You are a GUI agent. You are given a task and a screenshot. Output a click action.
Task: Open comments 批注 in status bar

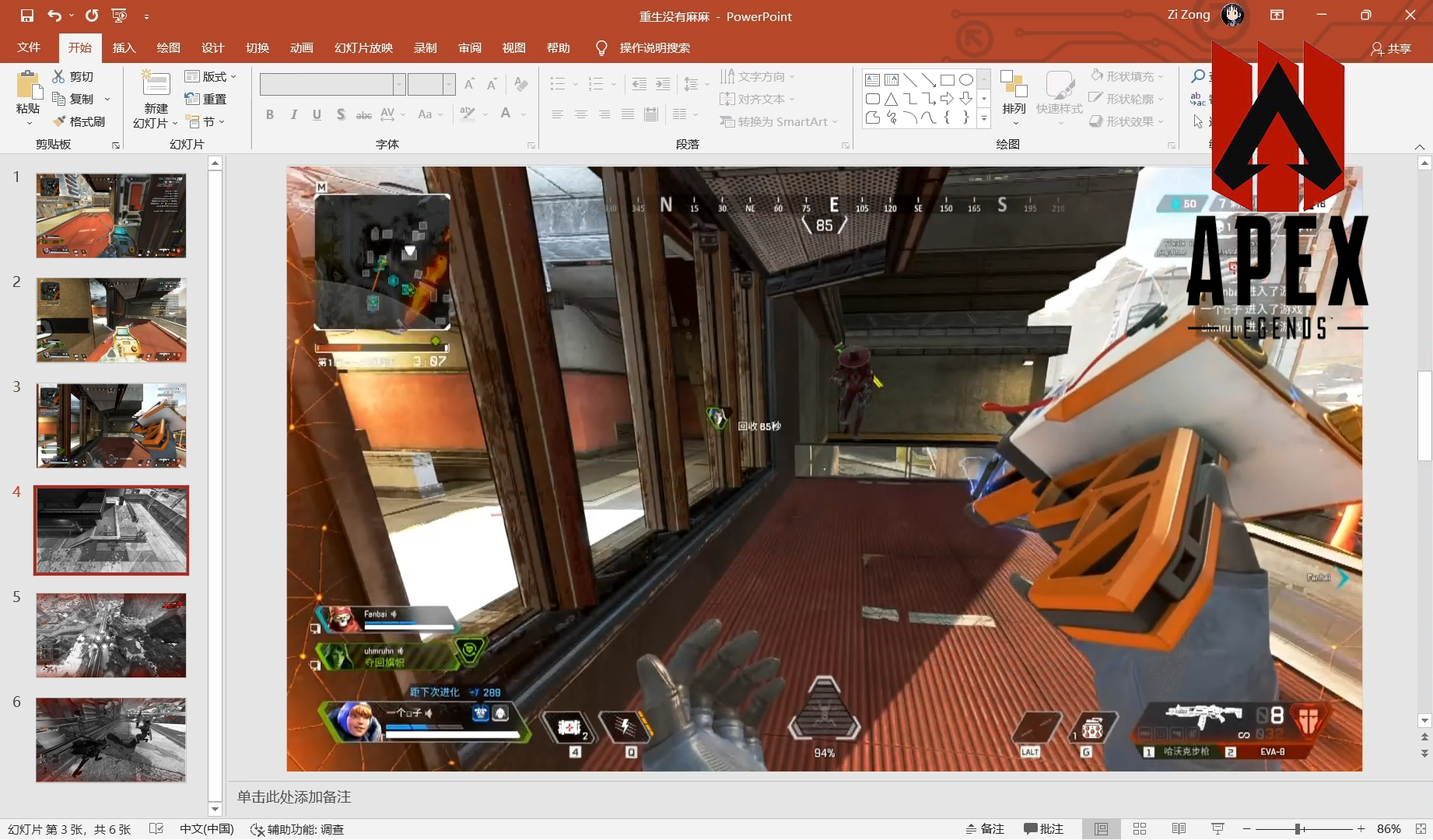point(1044,829)
